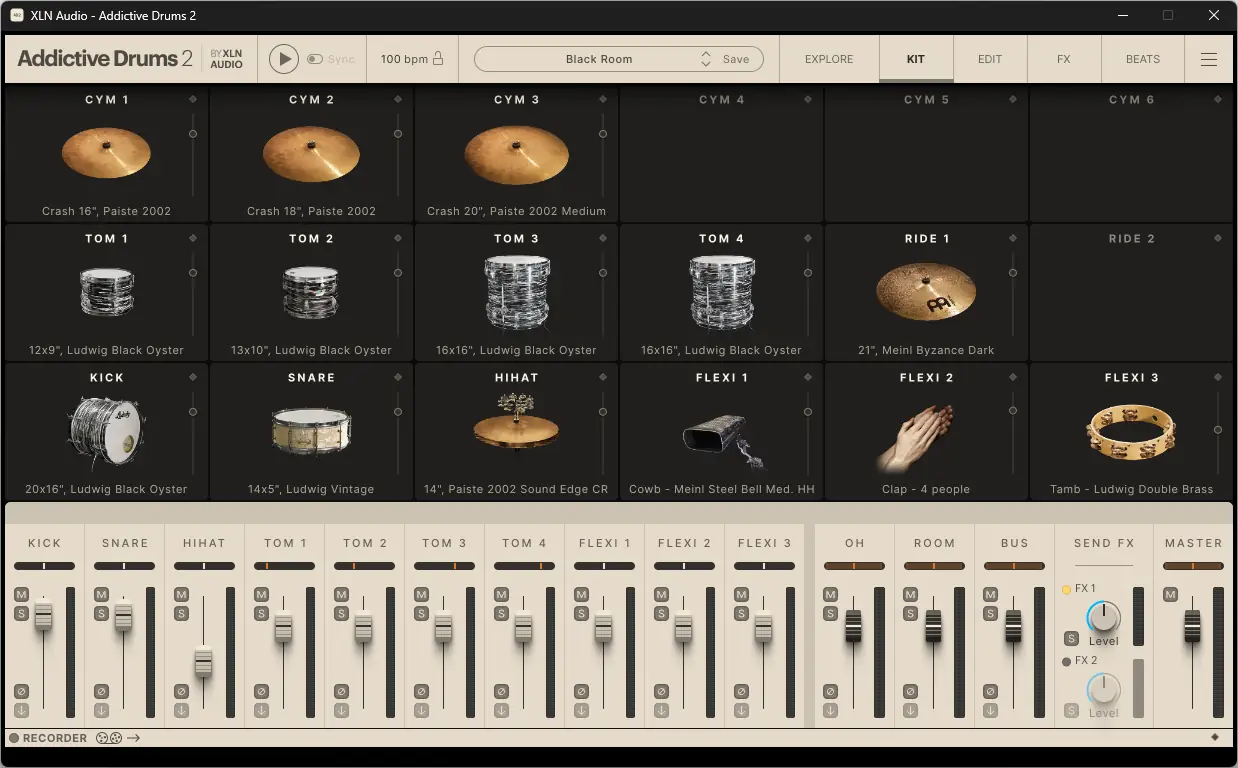Solo the FX 2 send
The width and height of the screenshot is (1238, 768).
(1071, 710)
